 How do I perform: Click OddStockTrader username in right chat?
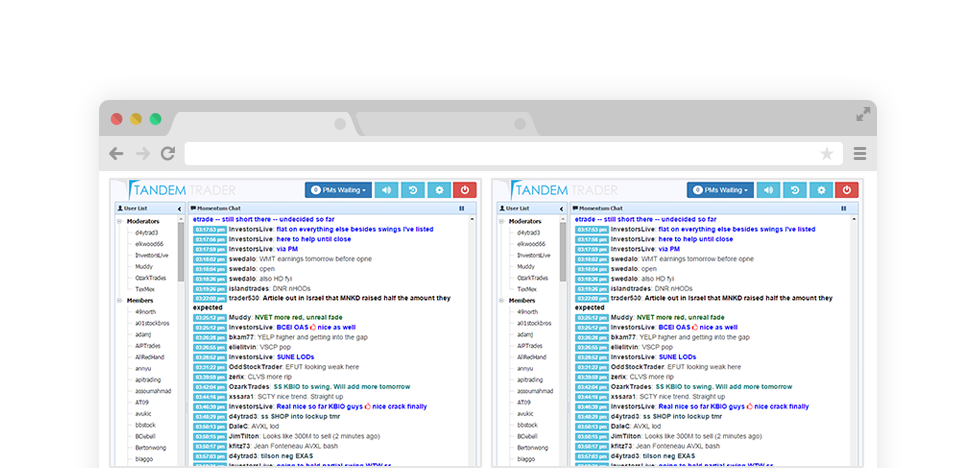(x=639, y=367)
